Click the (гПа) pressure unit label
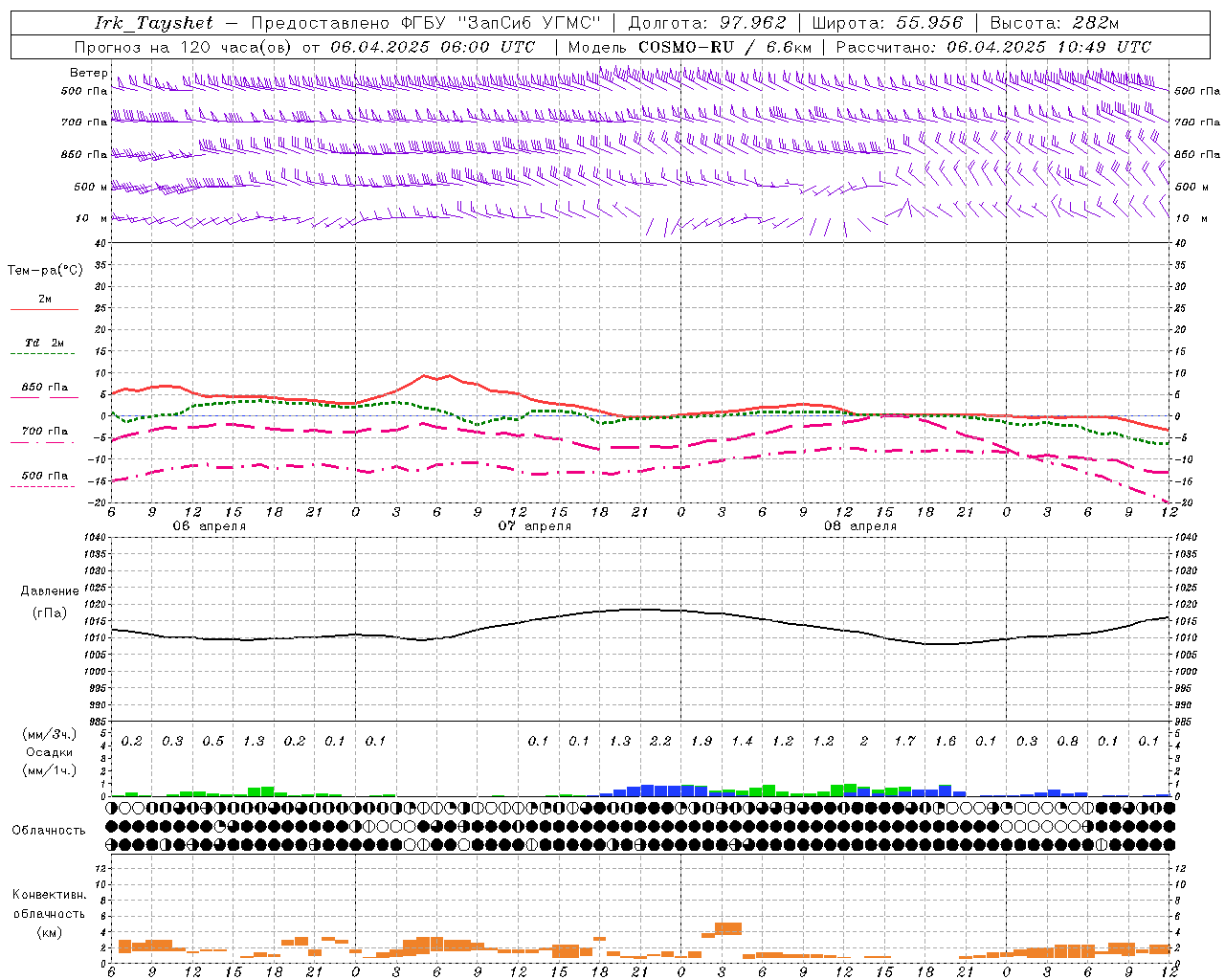The width and height of the screenshot is (1225, 980). 50,613
